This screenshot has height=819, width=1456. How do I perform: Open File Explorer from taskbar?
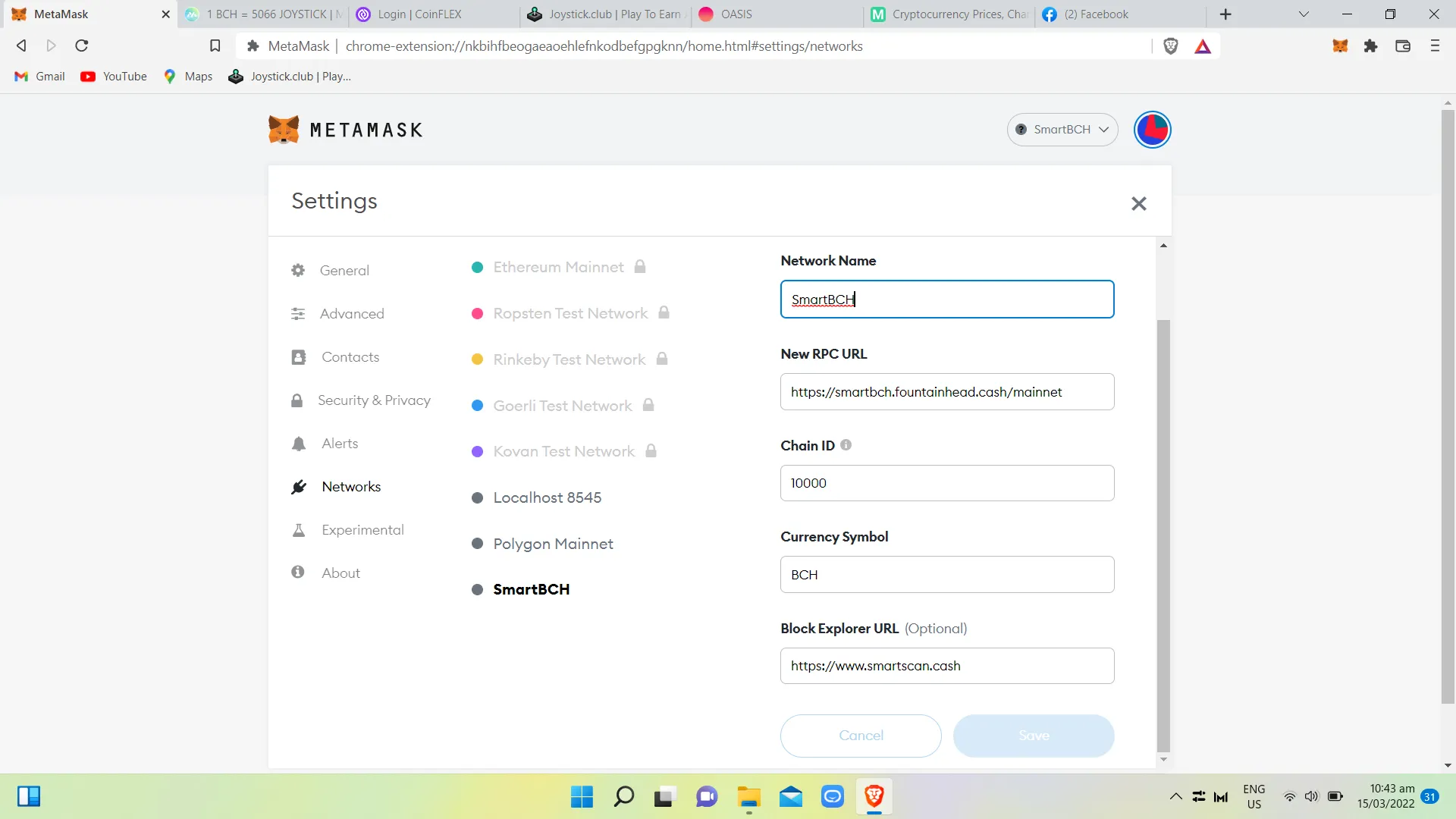point(748,797)
